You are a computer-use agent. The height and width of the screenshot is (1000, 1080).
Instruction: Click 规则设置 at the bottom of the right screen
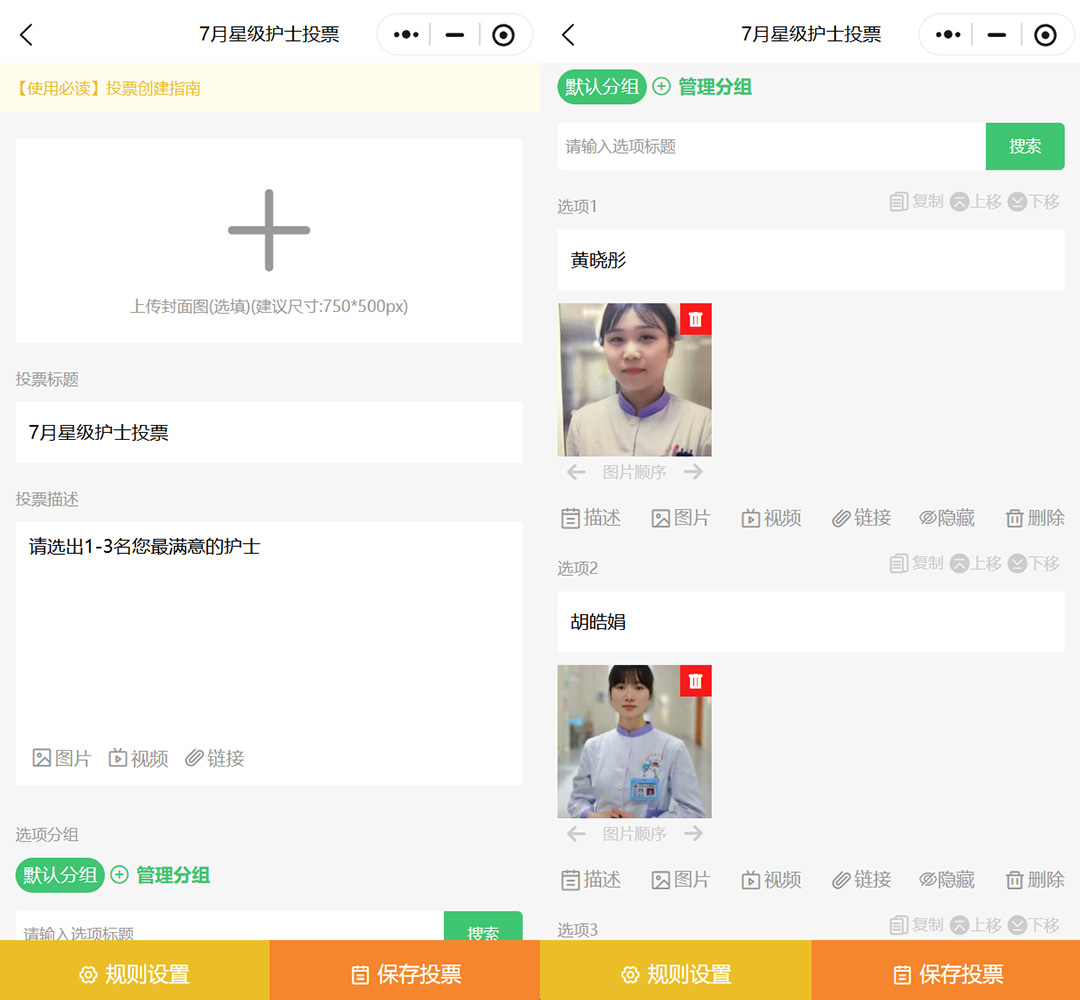(x=676, y=974)
